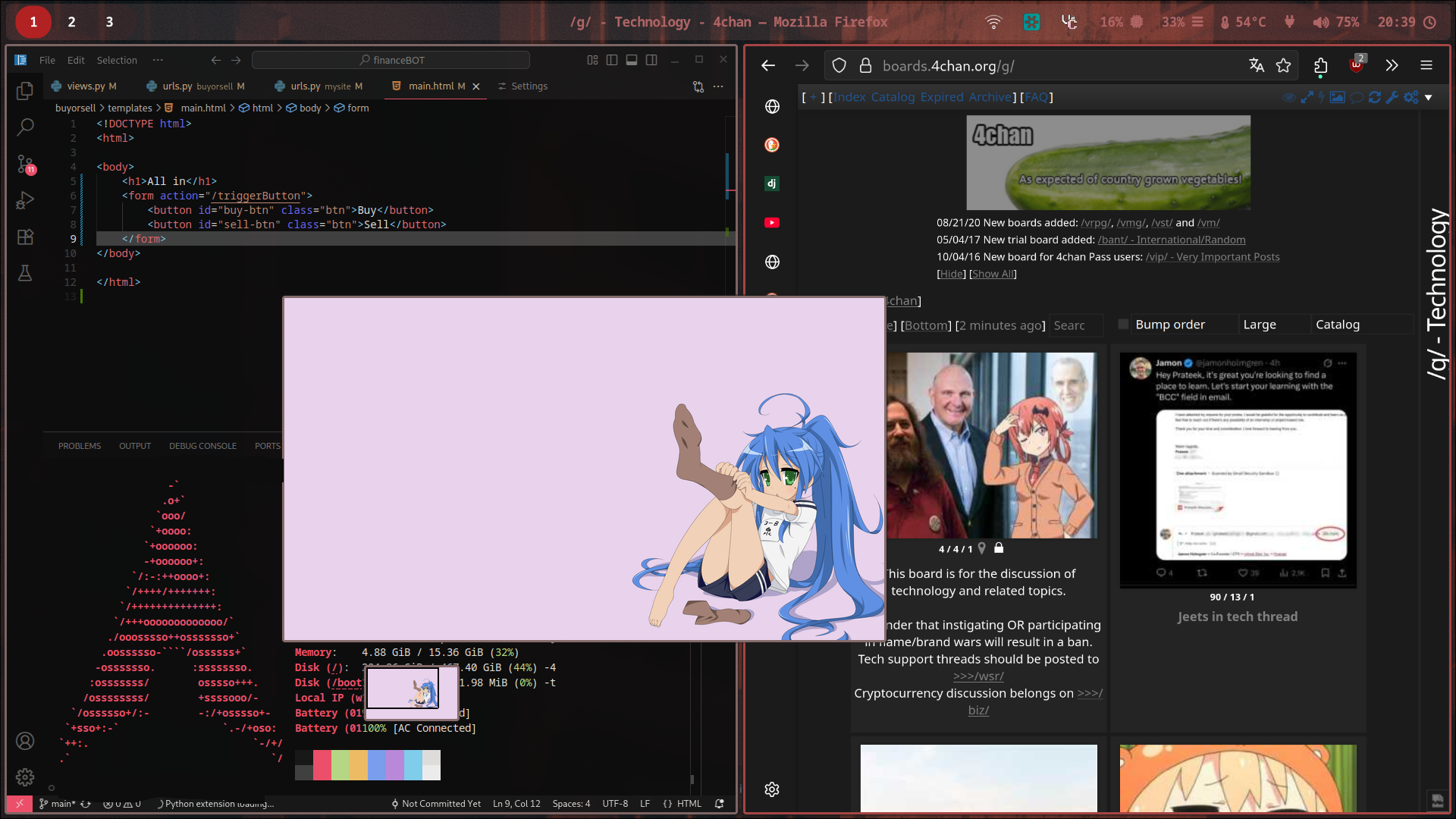1456x819 pixels.
Task: Open the Firefox hamburger menu
Action: 1426,66
